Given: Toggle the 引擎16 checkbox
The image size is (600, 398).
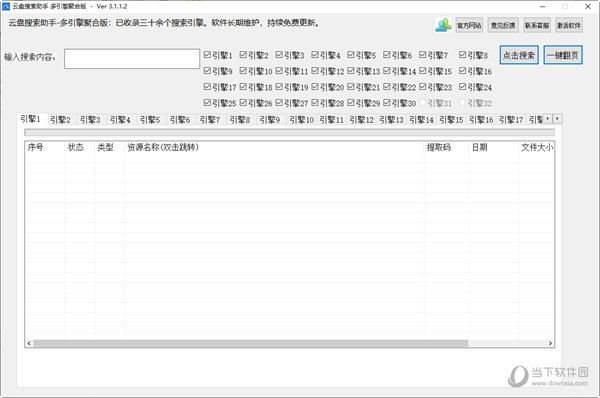Looking at the screenshot, I should [463, 71].
